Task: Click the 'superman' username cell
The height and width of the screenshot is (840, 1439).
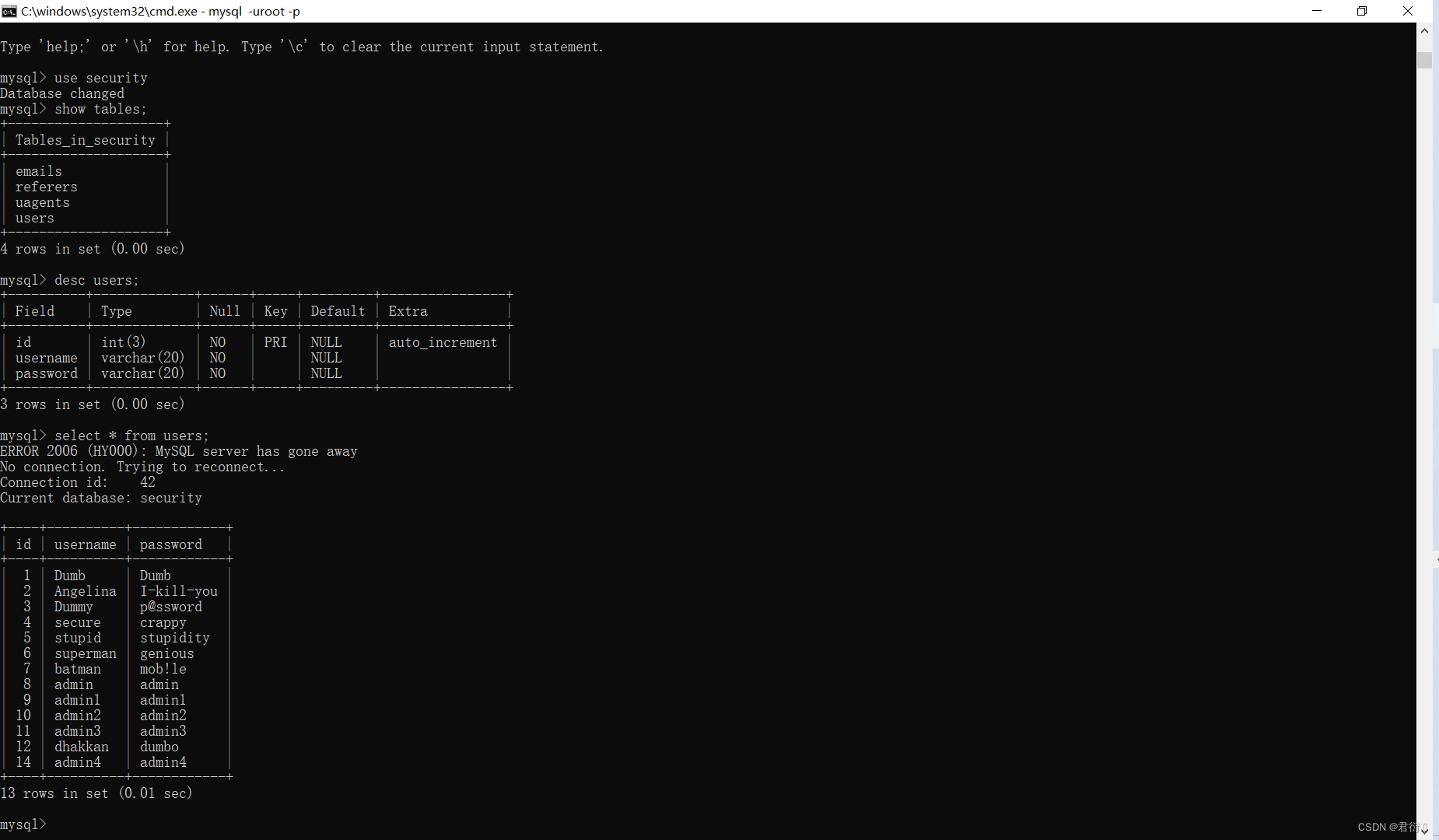Action: pyautogui.click(x=86, y=653)
